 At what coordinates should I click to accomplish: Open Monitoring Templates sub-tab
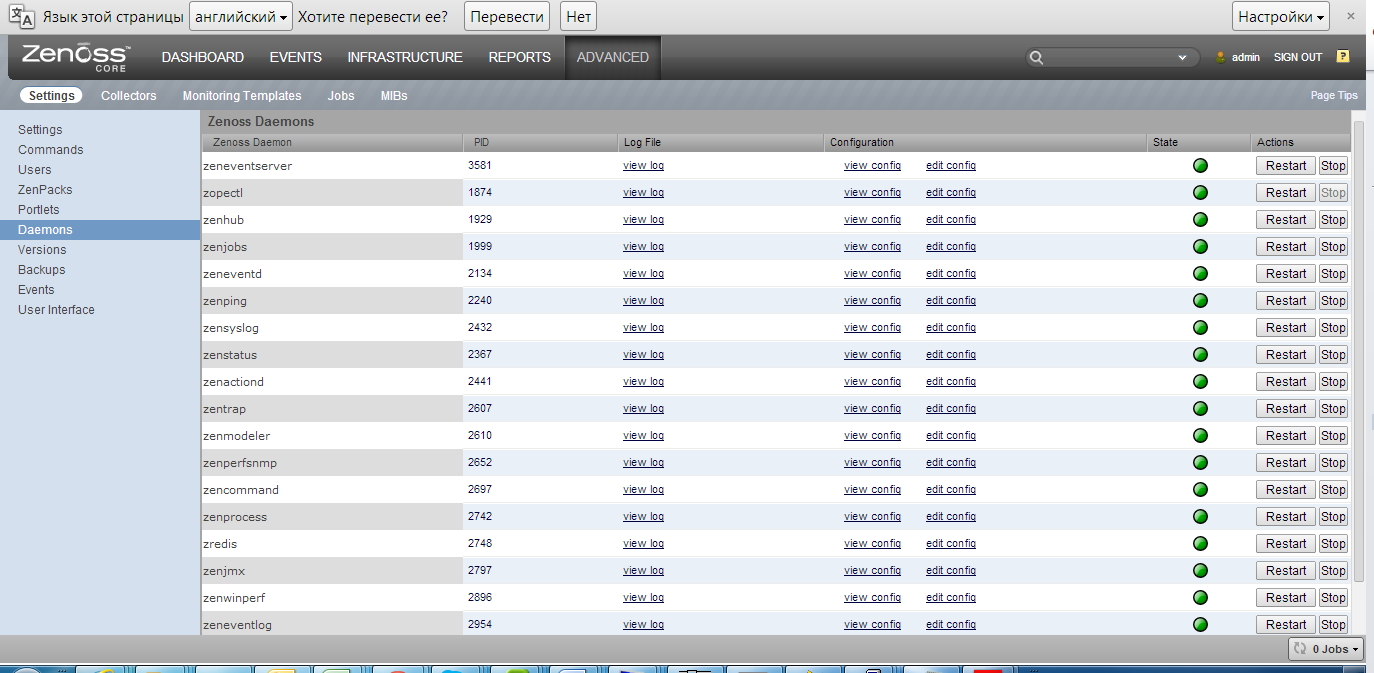click(x=242, y=96)
